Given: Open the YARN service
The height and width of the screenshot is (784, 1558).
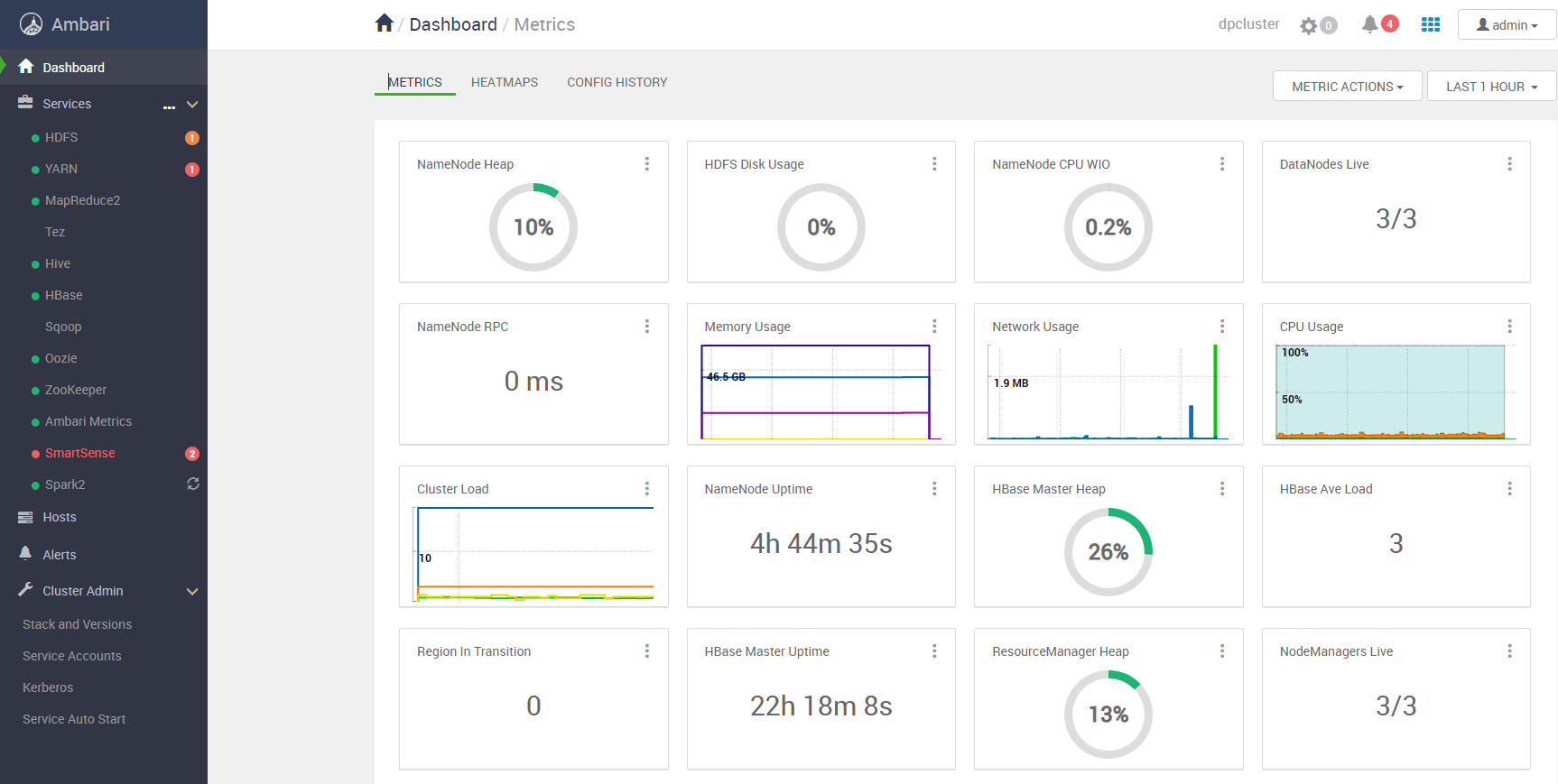Looking at the screenshot, I should (61, 169).
